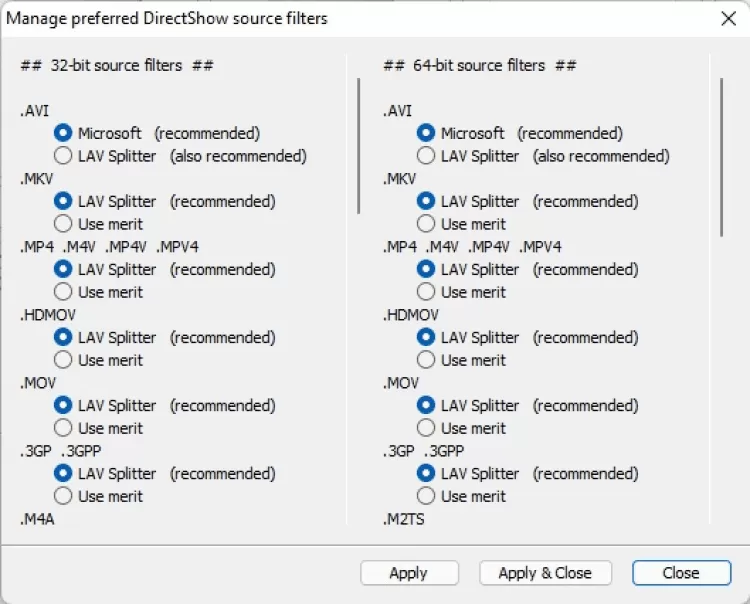The image size is (750, 604).
Task: Pick Use merit for 64-bit .3GP
Action: (x=426, y=496)
